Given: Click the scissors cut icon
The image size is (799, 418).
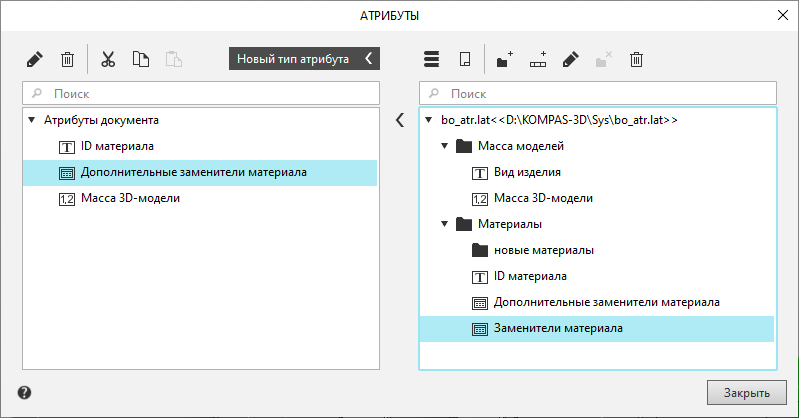Looking at the screenshot, I should [109, 60].
